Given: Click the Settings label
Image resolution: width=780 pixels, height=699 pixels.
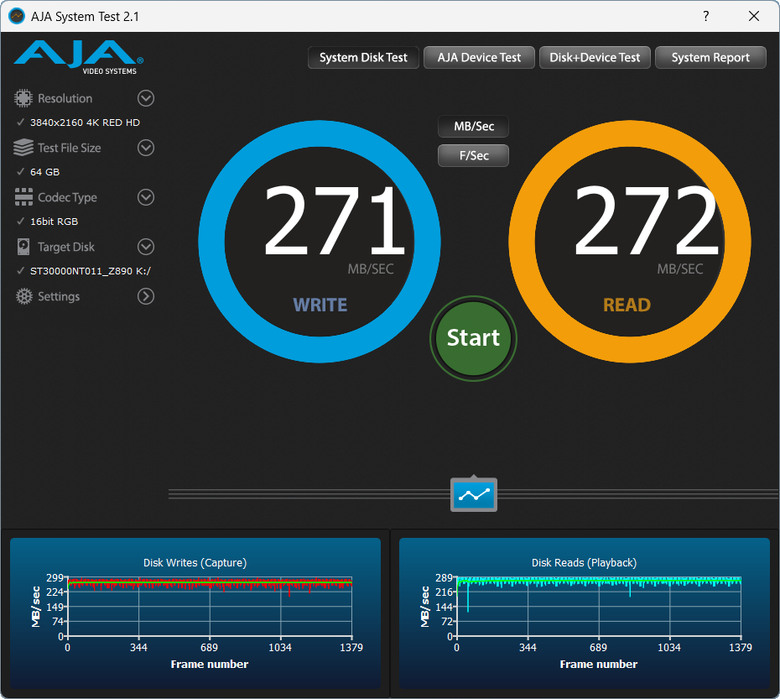Looking at the screenshot, I should pyautogui.click(x=59, y=297).
